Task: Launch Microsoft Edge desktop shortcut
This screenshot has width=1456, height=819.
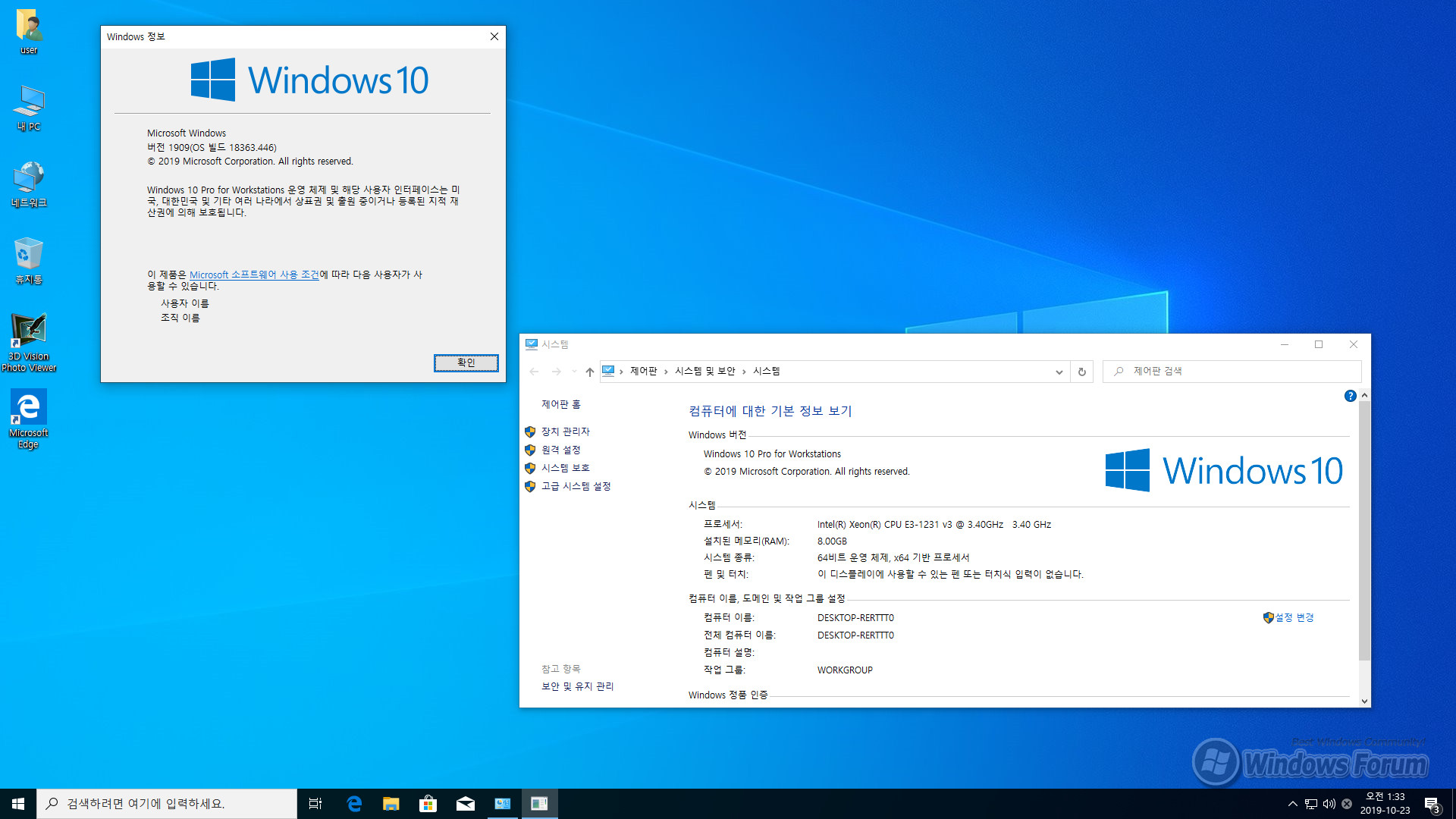Action: tap(29, 419)
